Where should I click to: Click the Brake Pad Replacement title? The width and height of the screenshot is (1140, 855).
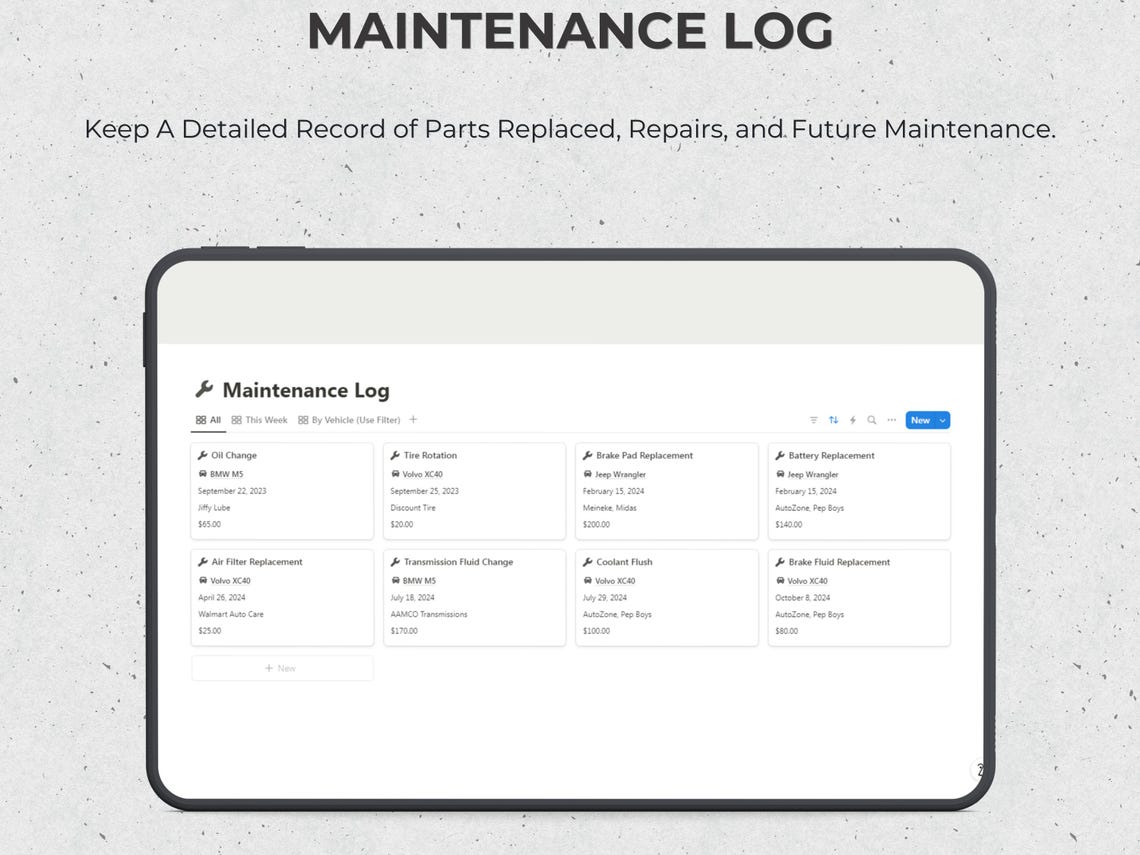click(x=644, y=455)
